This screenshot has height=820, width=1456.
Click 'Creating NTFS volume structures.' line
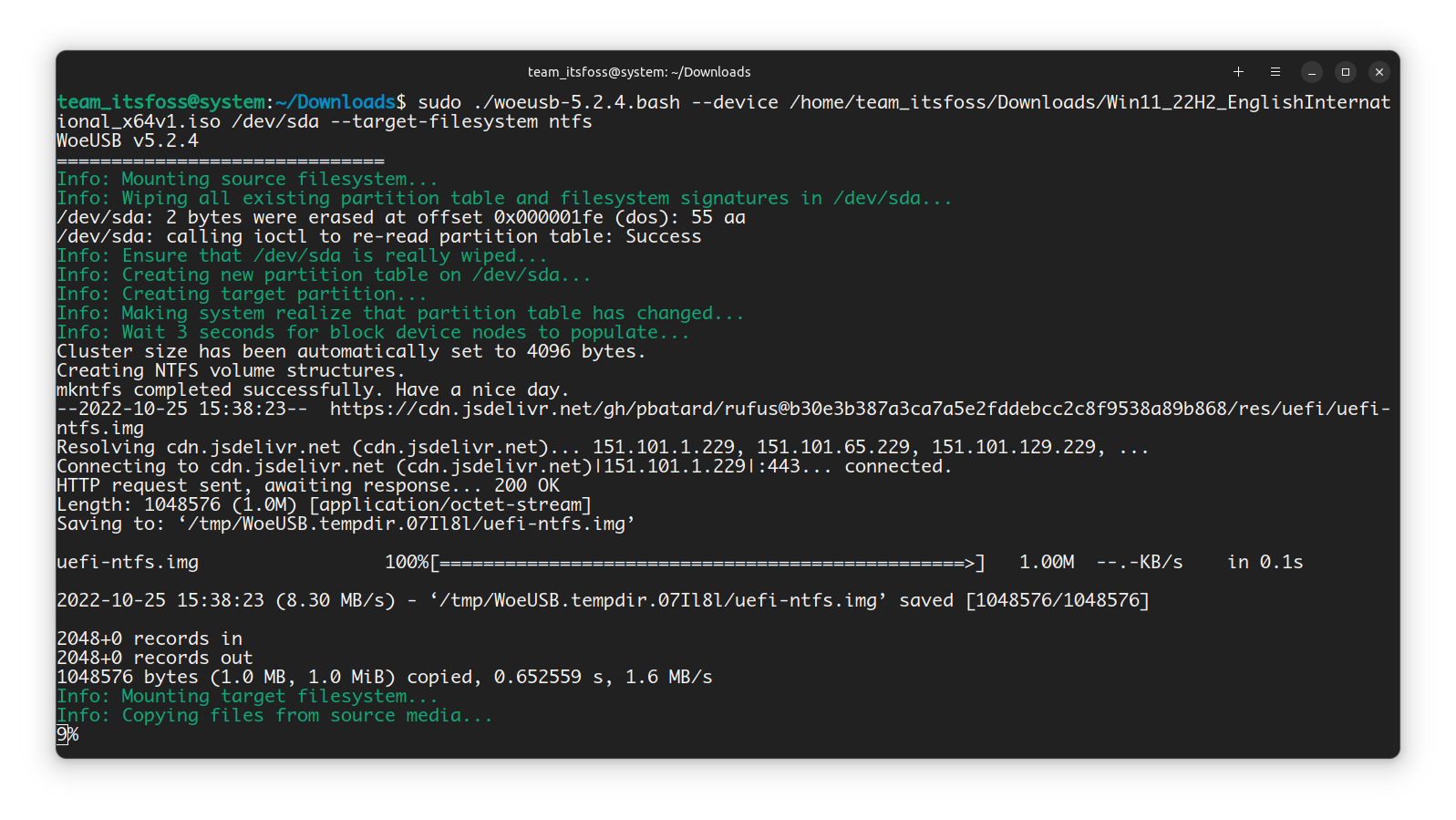231,370
